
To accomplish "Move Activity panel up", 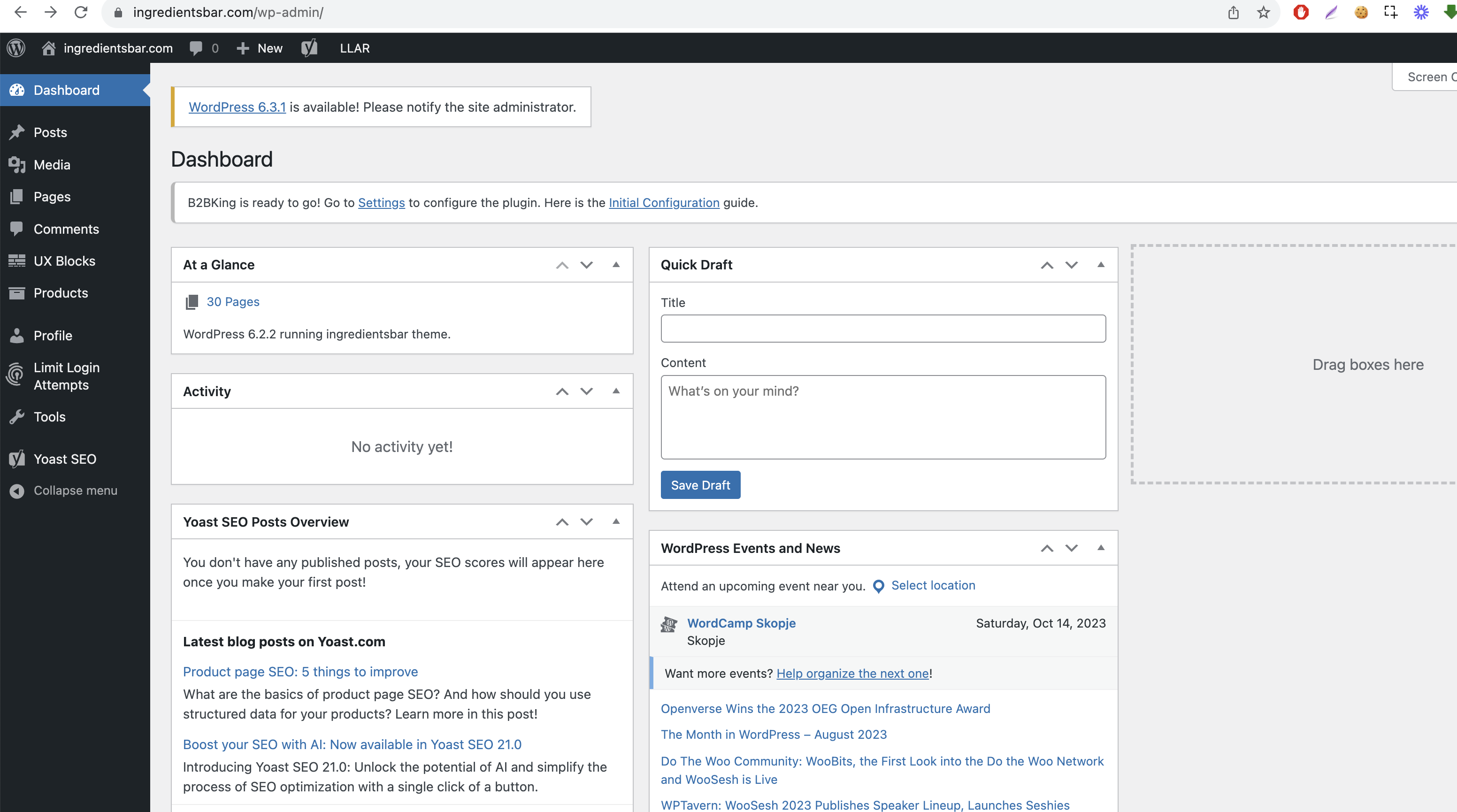I will (562, 391).
